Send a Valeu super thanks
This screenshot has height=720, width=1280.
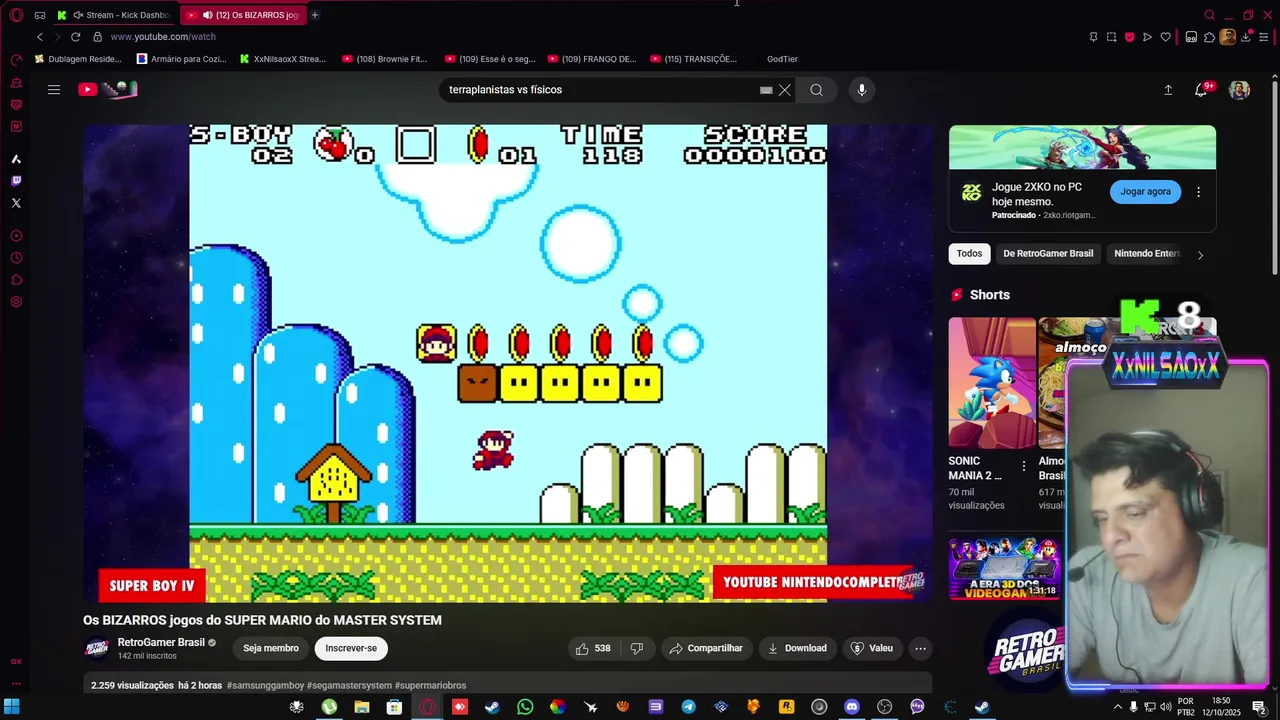click(871, 648)
